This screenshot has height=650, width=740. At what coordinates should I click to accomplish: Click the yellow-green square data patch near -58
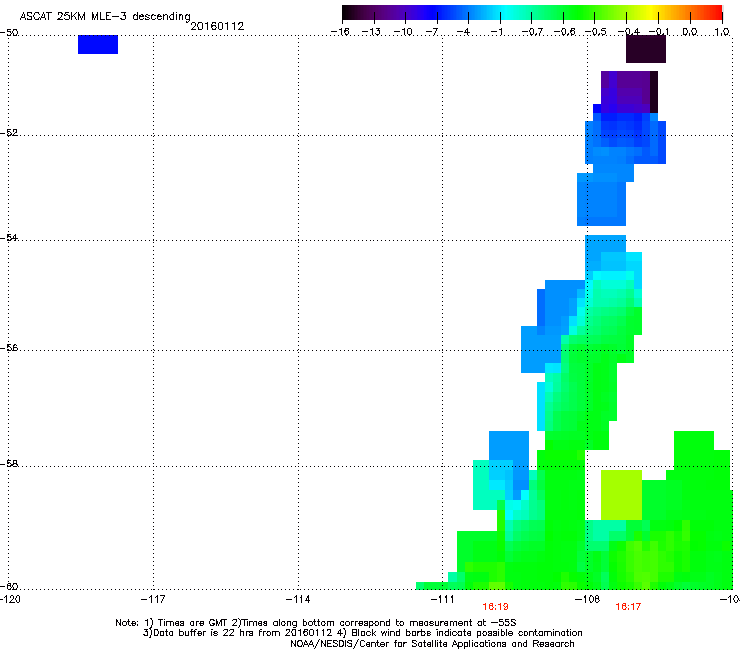pyautogui.click(x=621, y=495)
